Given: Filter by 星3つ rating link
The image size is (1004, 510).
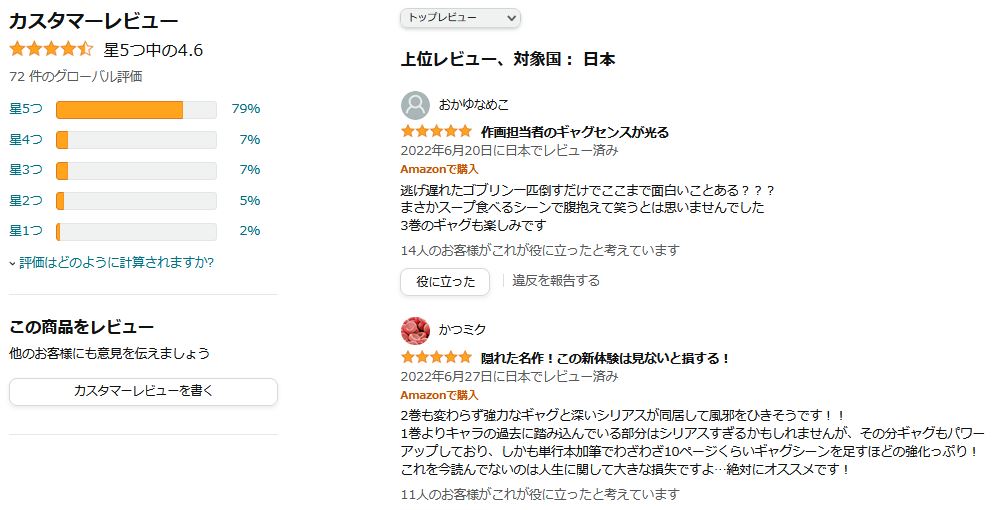Looking at the screenshot, I should (26, 170).
